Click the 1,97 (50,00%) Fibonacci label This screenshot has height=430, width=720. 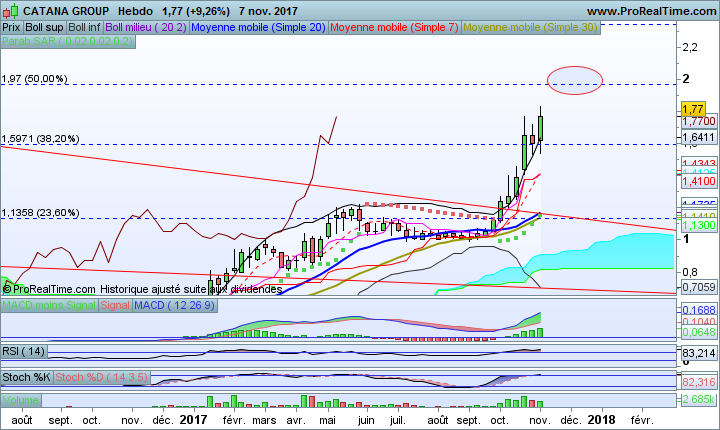click(34, 79)
